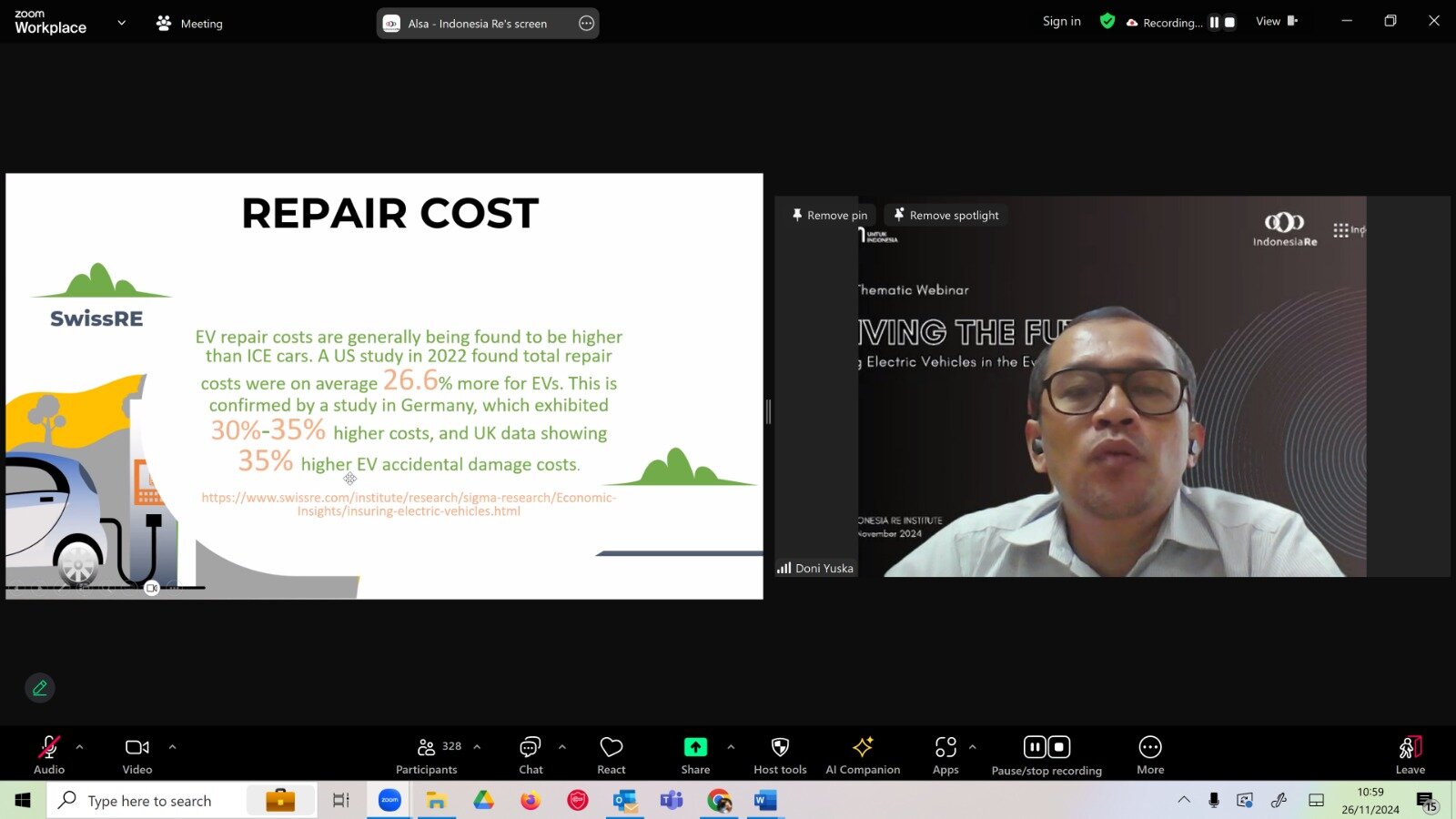Leave the meeting via Leave icon
The width and height of the screenshot is (1456, 819).
1410,754
